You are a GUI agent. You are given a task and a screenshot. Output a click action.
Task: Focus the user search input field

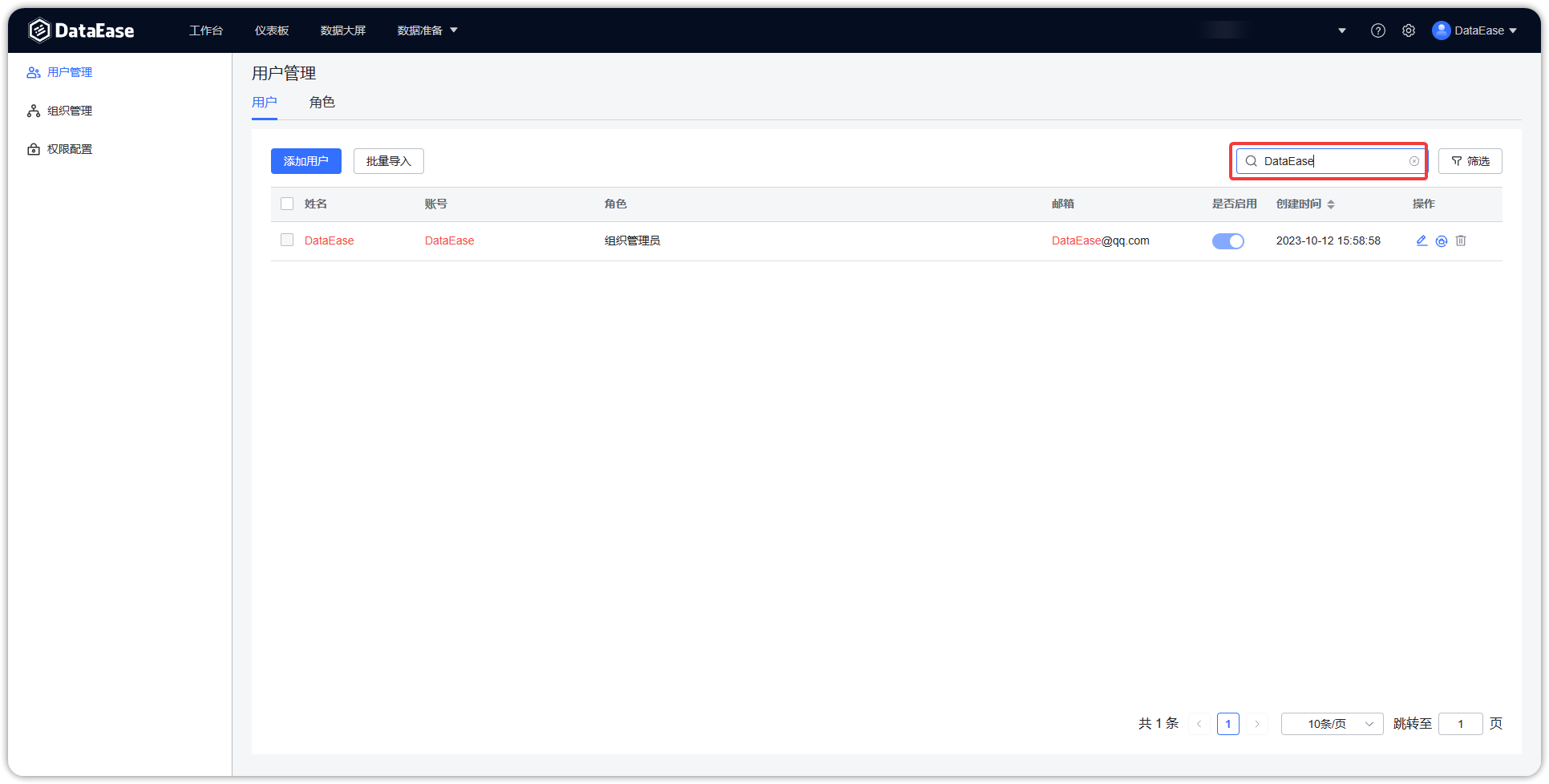(1331, 161)
